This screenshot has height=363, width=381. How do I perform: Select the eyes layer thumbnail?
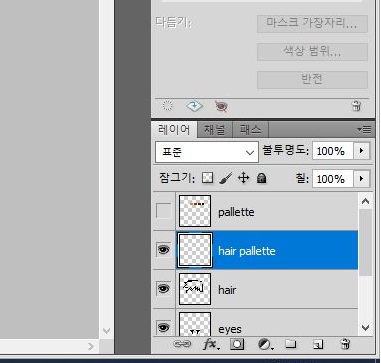point(195,324)
